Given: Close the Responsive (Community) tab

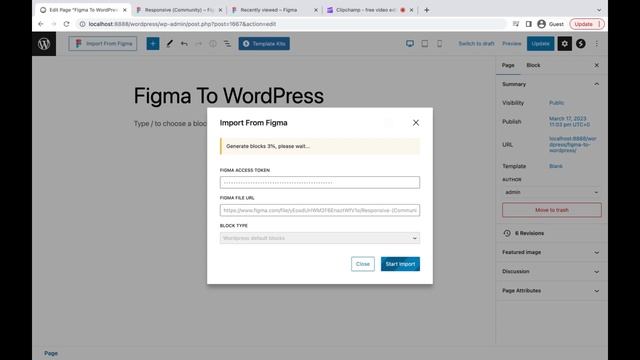Looking at the screenshot, I should pyautogui.click(x=220, y=10).
